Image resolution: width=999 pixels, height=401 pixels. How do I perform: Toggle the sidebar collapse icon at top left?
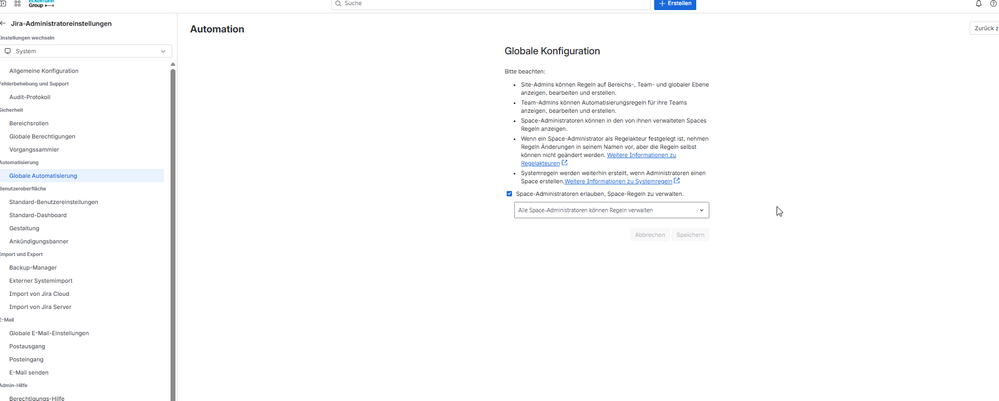pos(3,3)
